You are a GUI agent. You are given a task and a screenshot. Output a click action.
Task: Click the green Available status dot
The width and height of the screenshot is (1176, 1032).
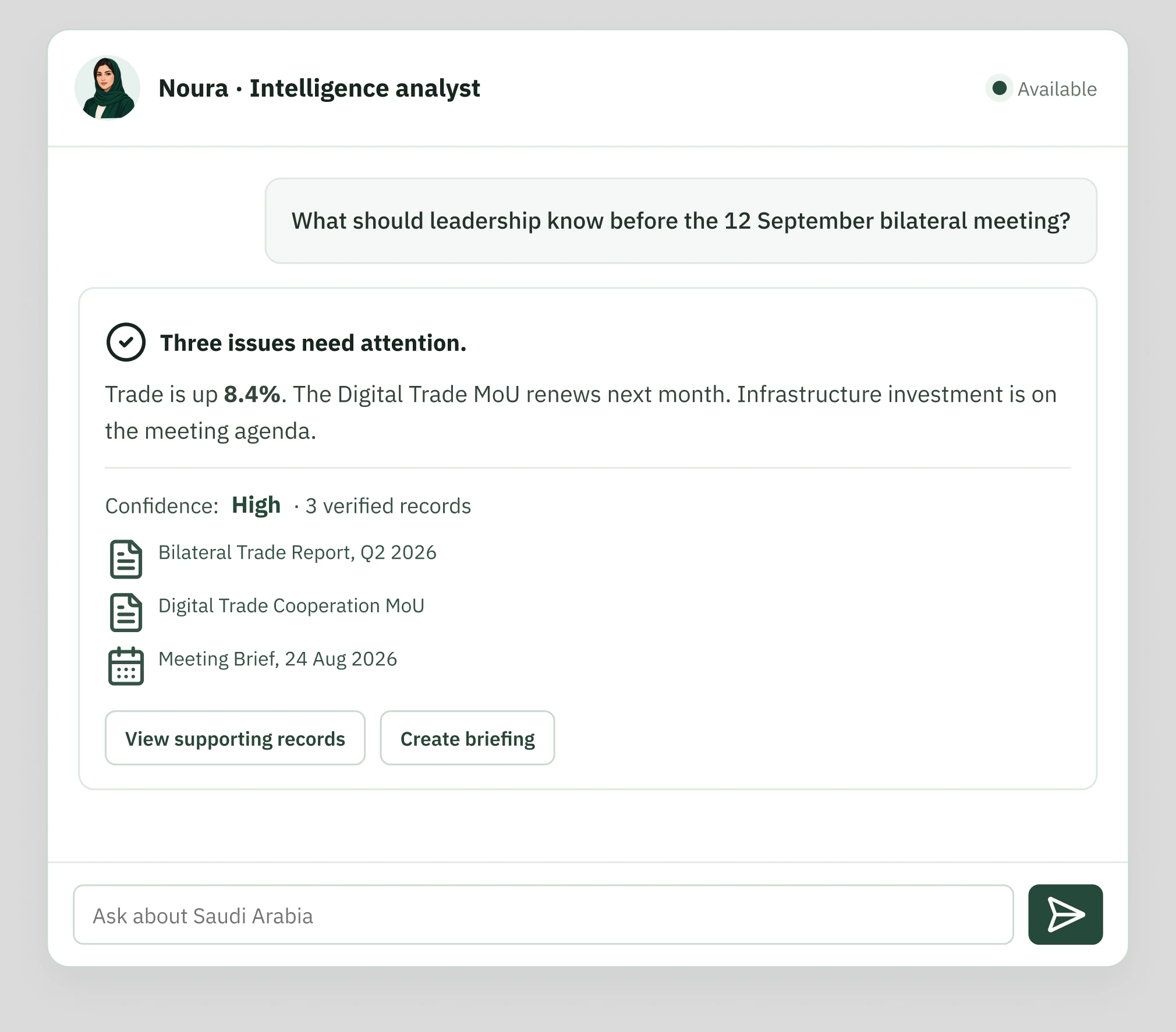(999, 88)
